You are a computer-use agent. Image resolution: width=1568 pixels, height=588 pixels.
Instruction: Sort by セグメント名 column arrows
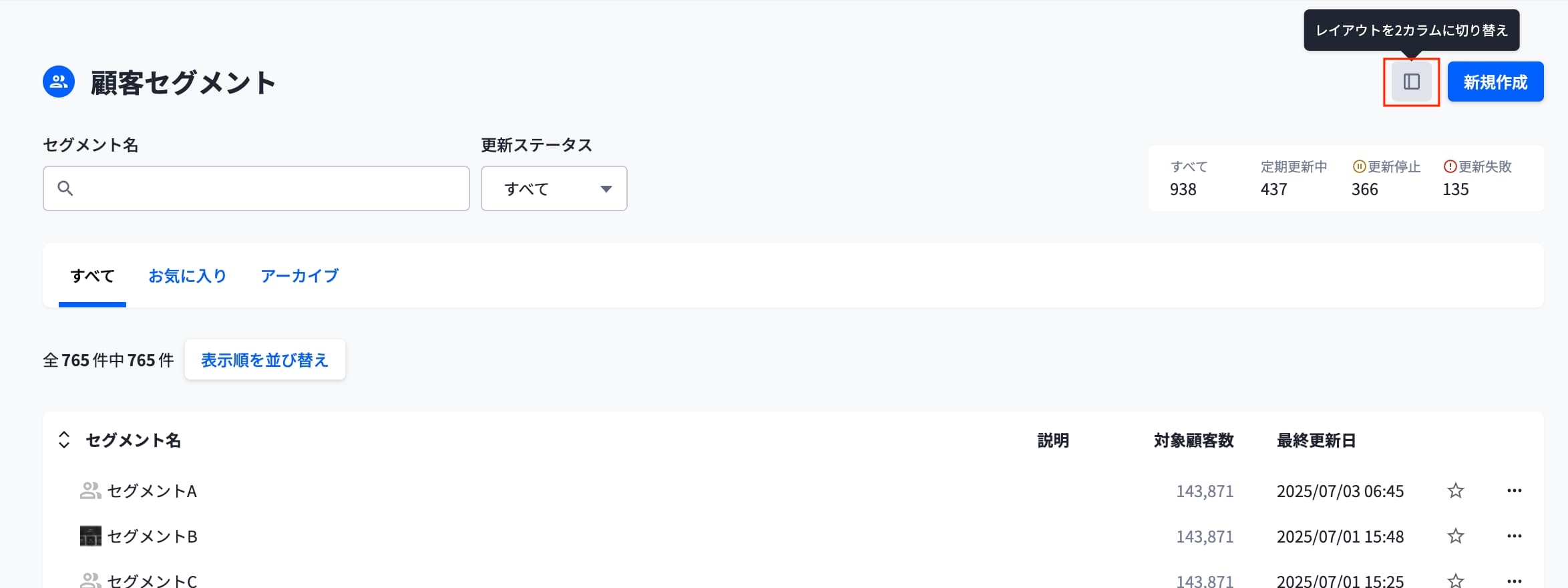(x=64, y=440)
